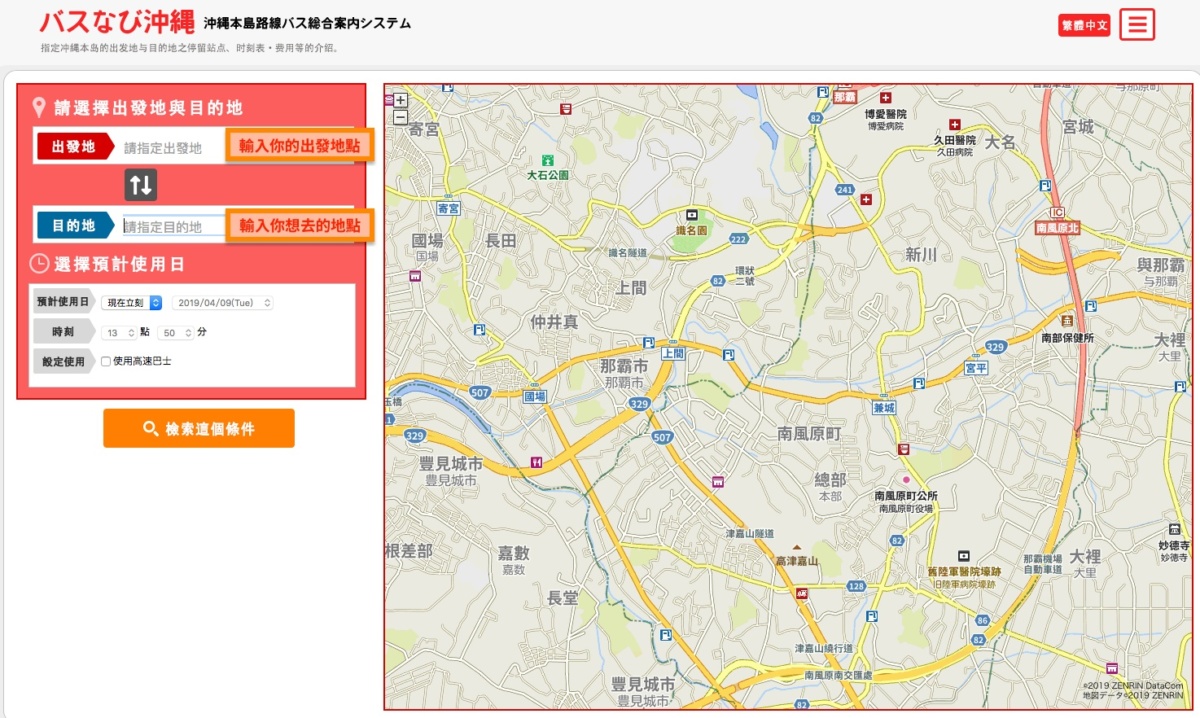The width and height of the screenshot is (1200, 718).
Task: Click the 南風原町 town label on map
Action: coord(810,433)
